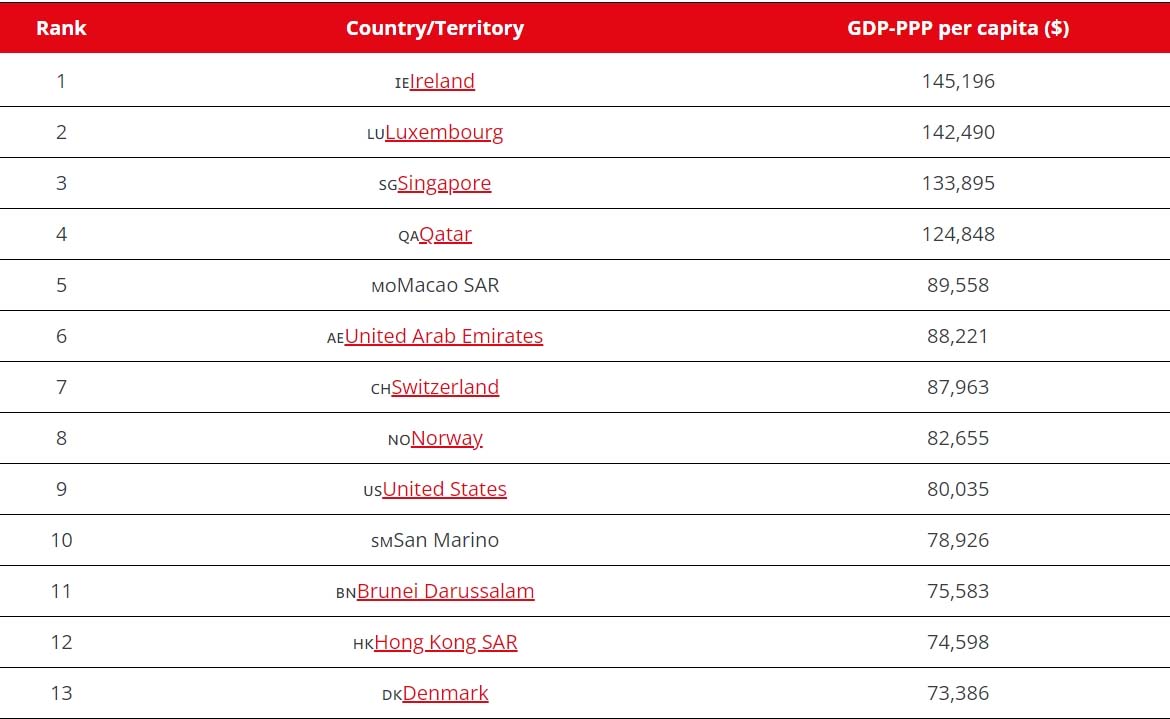The image size is (1170, 719).
Task: Select the Macao SAR row text
Action: click(x=448, y=285)
